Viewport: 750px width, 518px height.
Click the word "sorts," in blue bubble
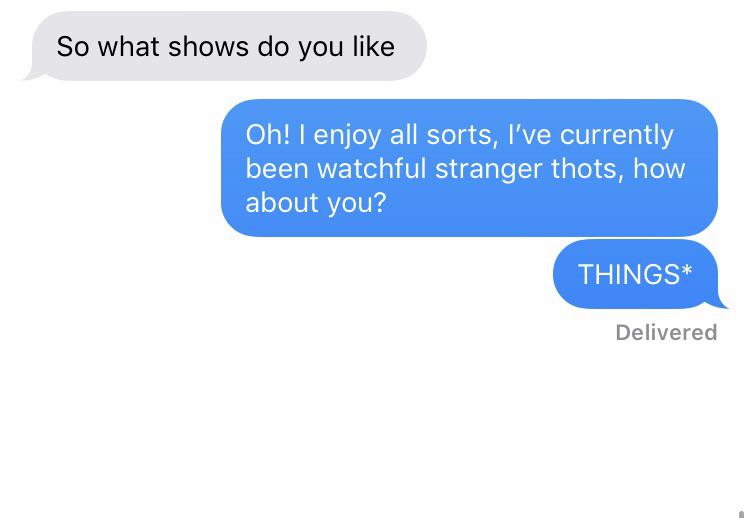(x=459, y=135)
